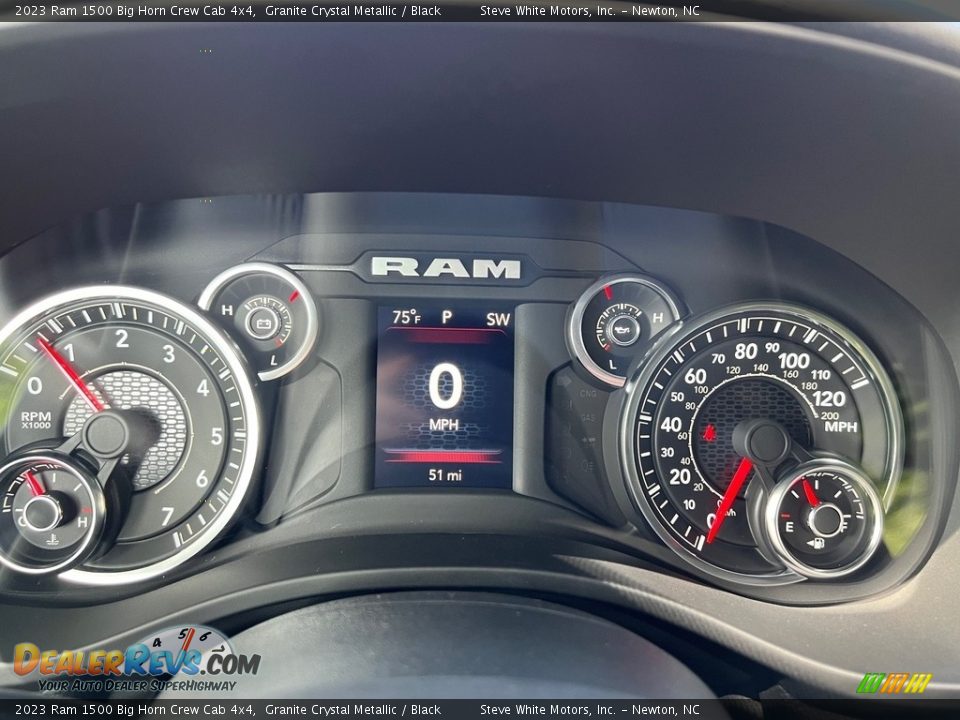This screenshot has width=960, height=720.
Task: Click the speedometer 120 marking
Action: [x=828, y=399]
